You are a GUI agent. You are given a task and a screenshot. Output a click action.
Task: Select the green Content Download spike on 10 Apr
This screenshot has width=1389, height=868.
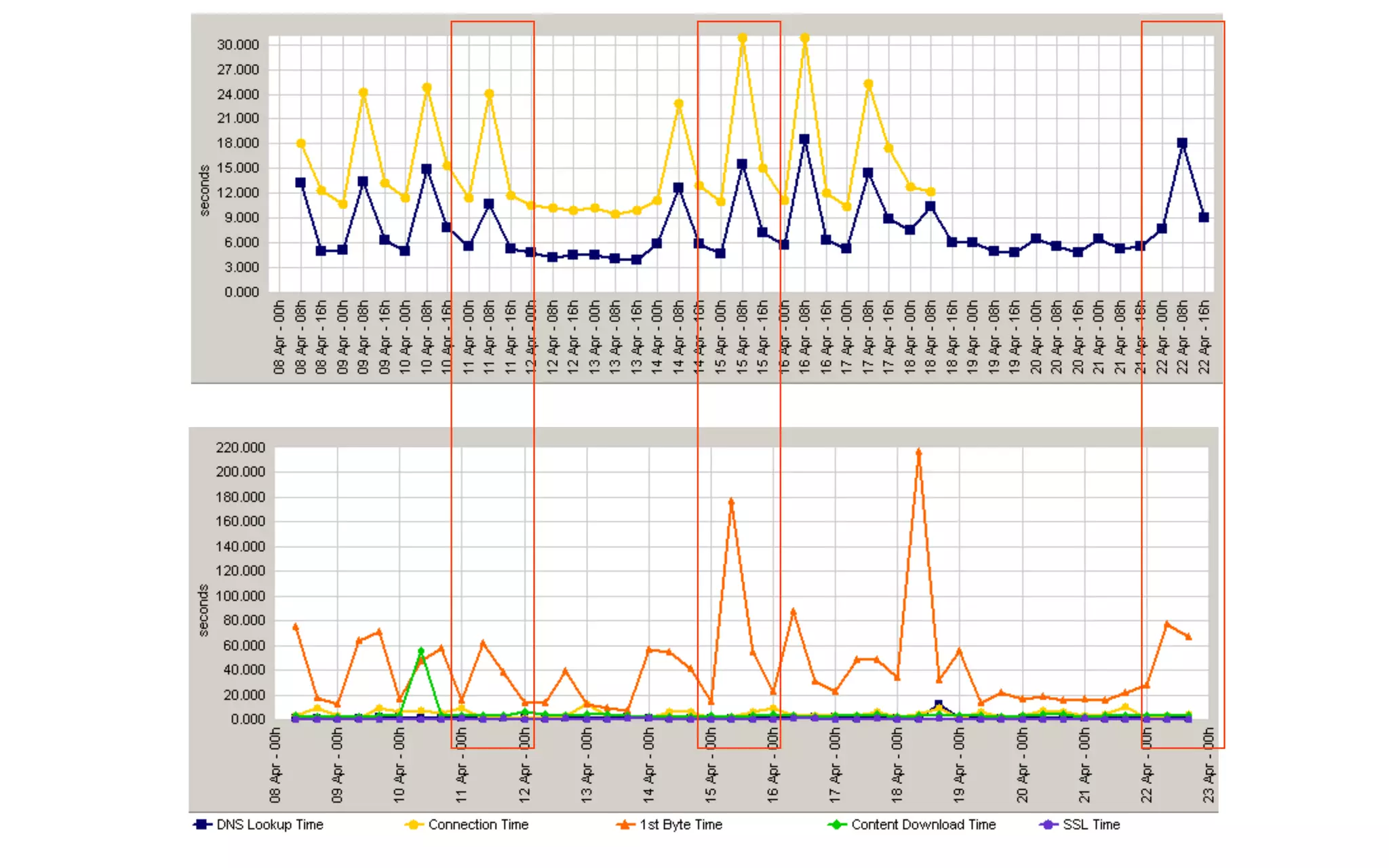pyautogui.click(x=420, y=651)
